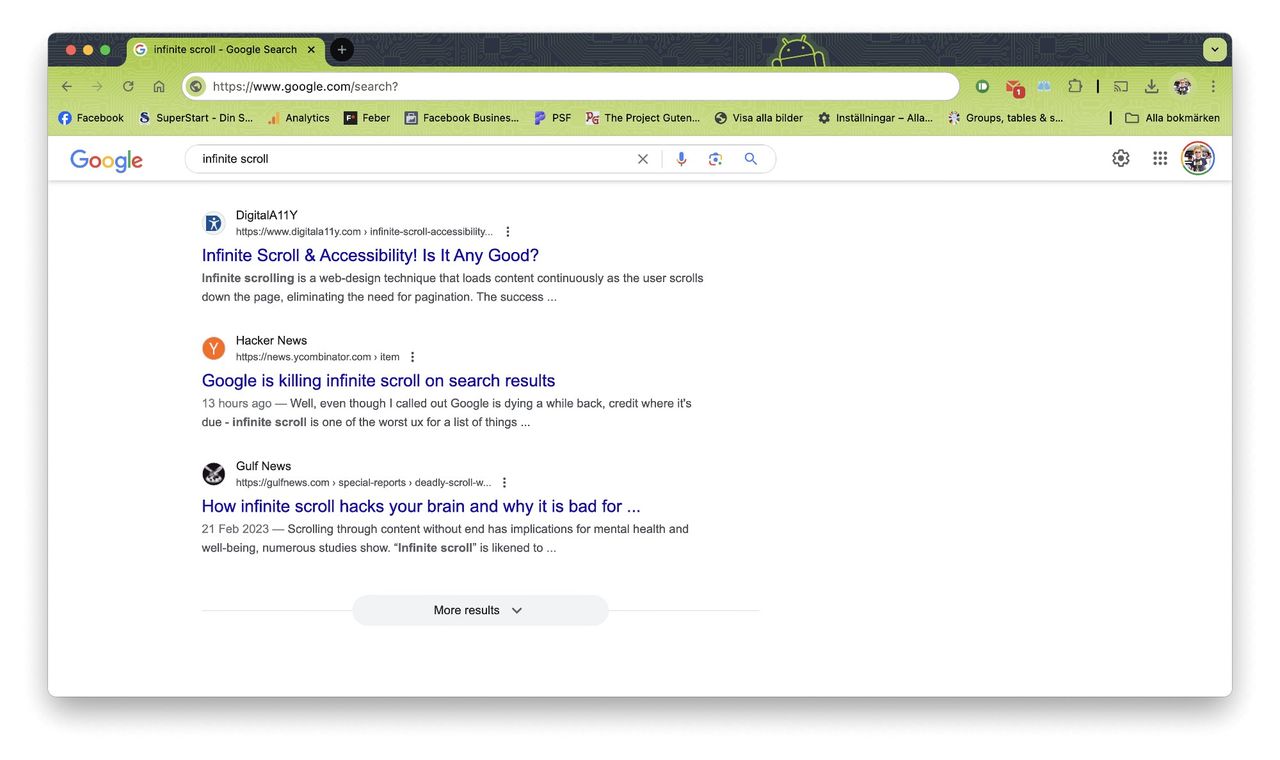
Task: Clear the search query with the X icon
Action: [x=642, y=158]
